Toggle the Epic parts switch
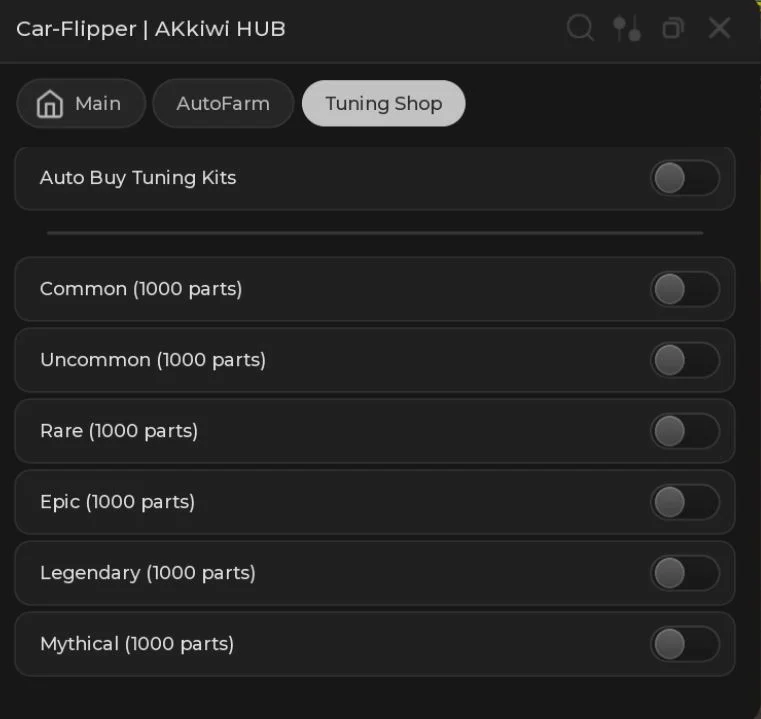761x719 pixels. pos(685,502)
